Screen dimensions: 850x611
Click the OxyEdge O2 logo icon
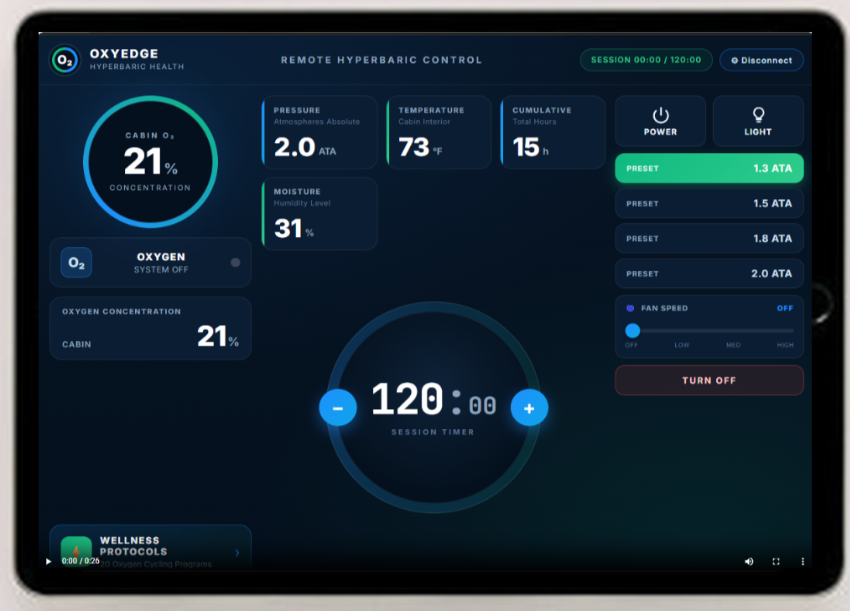[x=65, y=60]
